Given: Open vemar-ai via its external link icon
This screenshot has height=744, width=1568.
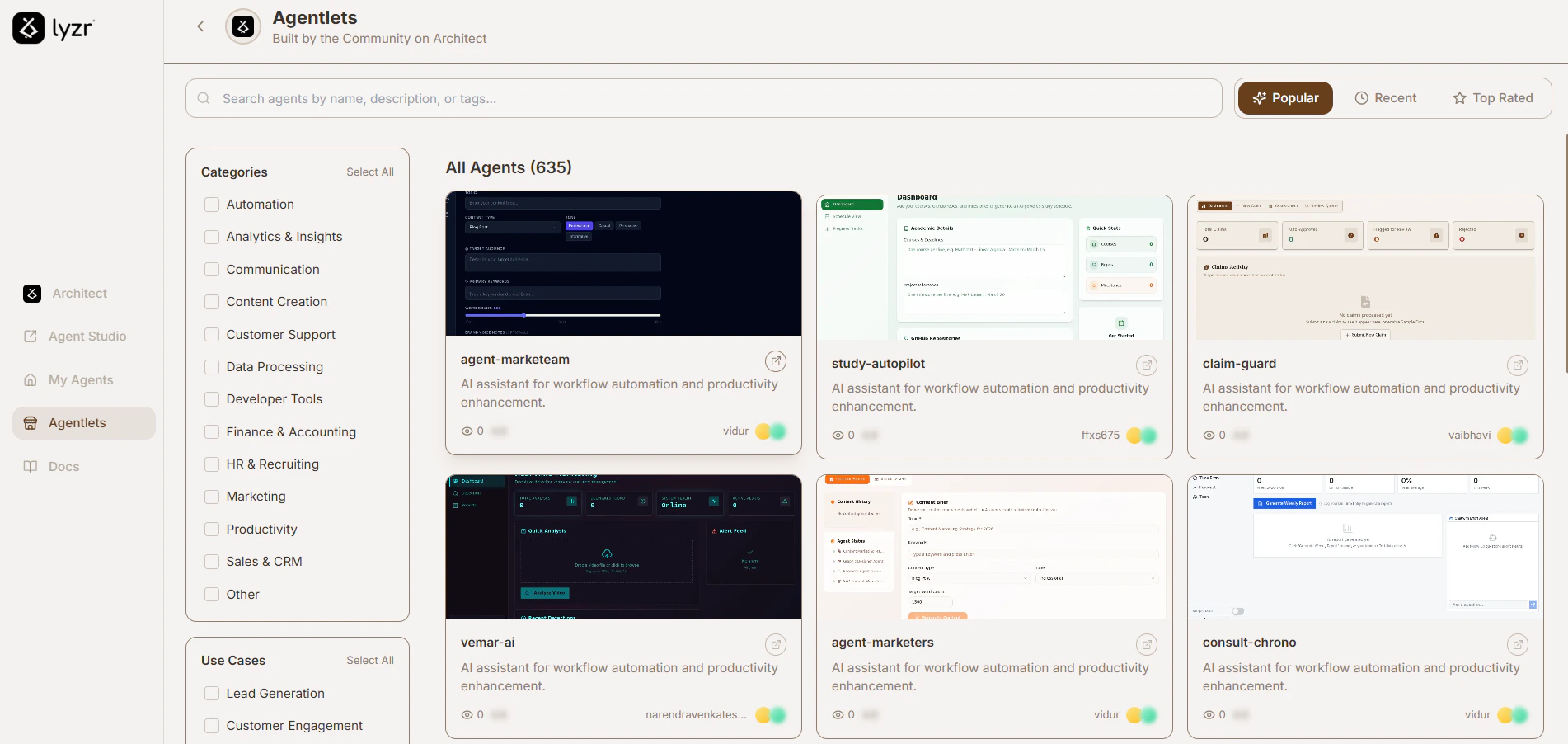Looking at the screenshot, I should (x=775, y=644).
